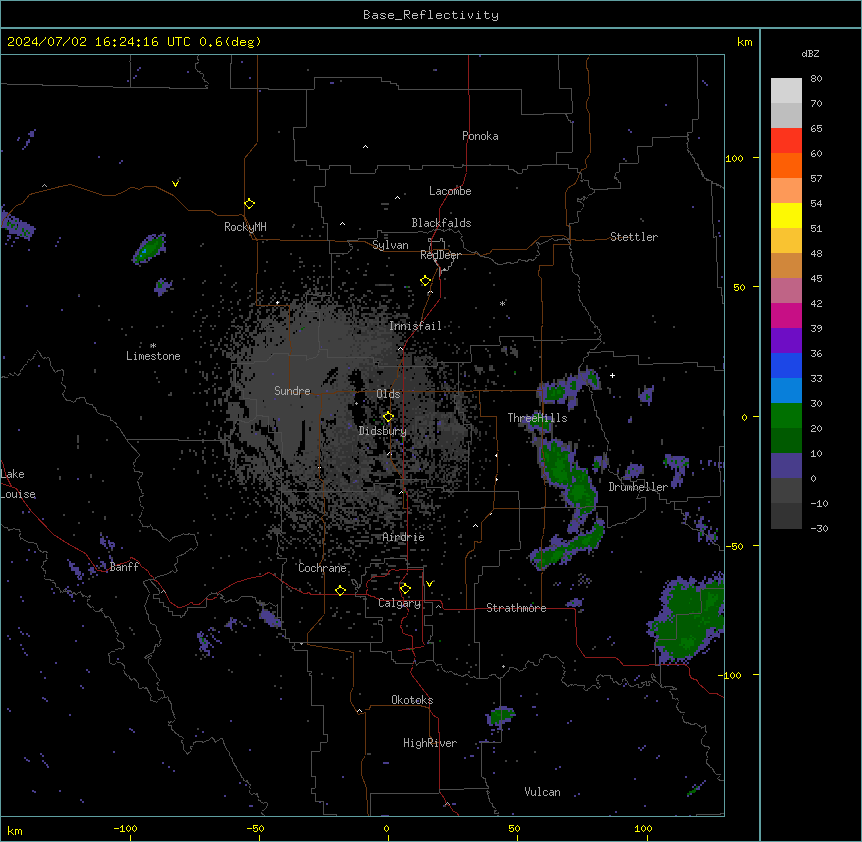
Task: Click the Strathmore town label
Action: (516, 608)
